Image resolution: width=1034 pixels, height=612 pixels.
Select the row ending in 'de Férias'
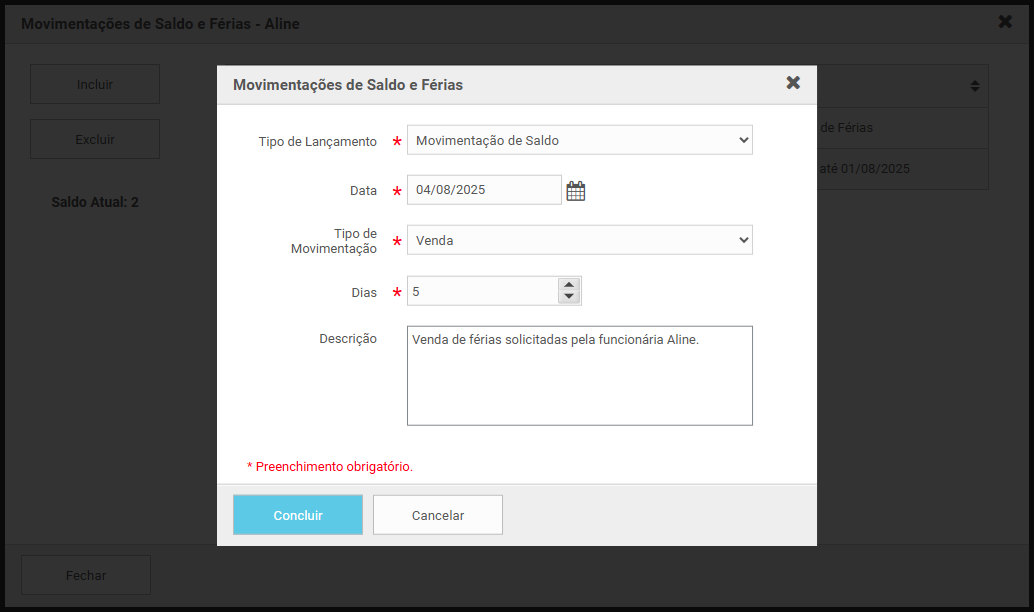tap(903, 128)
